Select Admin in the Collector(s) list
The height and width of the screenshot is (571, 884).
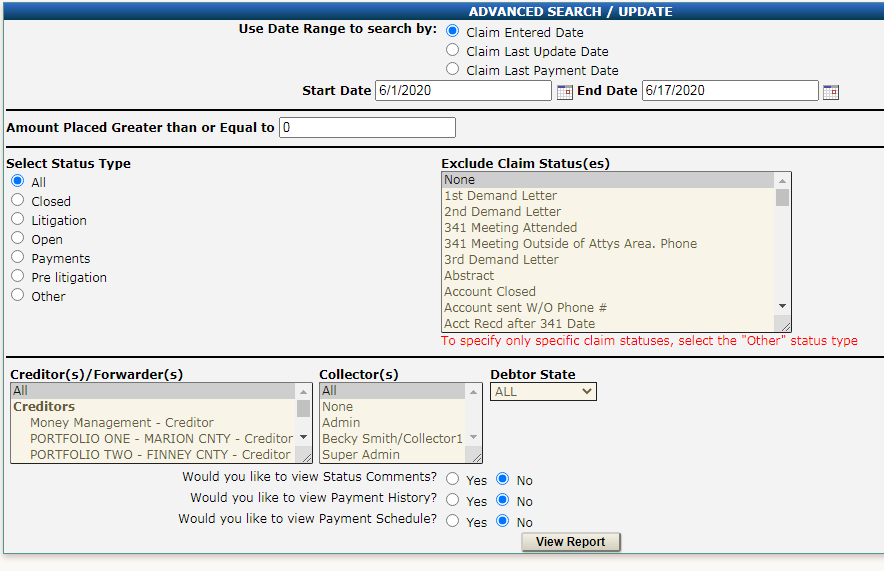393,423
